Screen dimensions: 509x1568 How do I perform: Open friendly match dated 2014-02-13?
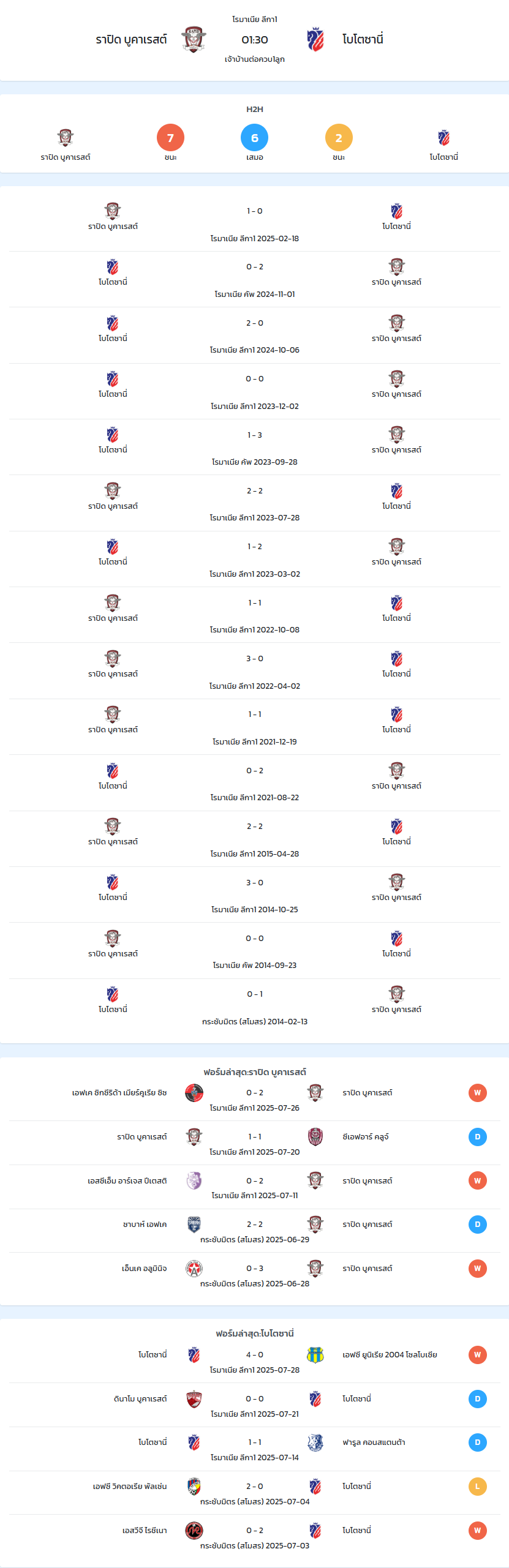255,1007
